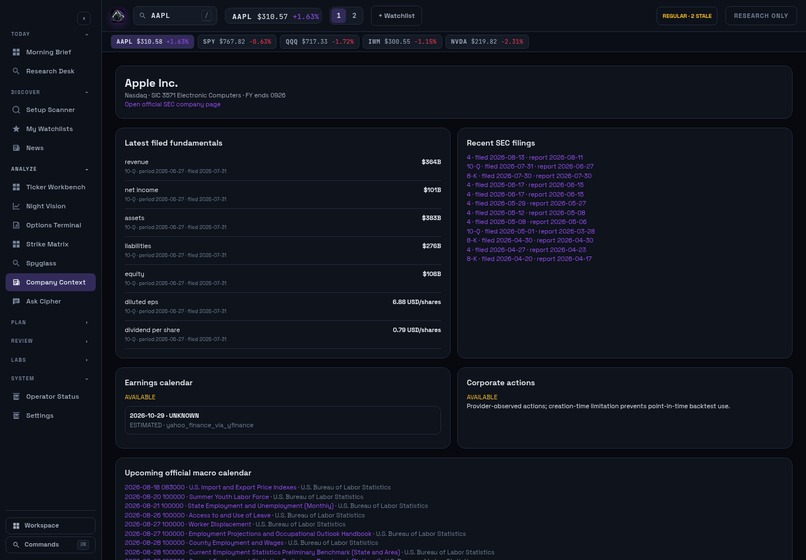Click the My Watchlists star icon
The width and height of the screenshot is (806, 560).
(16, 129)
